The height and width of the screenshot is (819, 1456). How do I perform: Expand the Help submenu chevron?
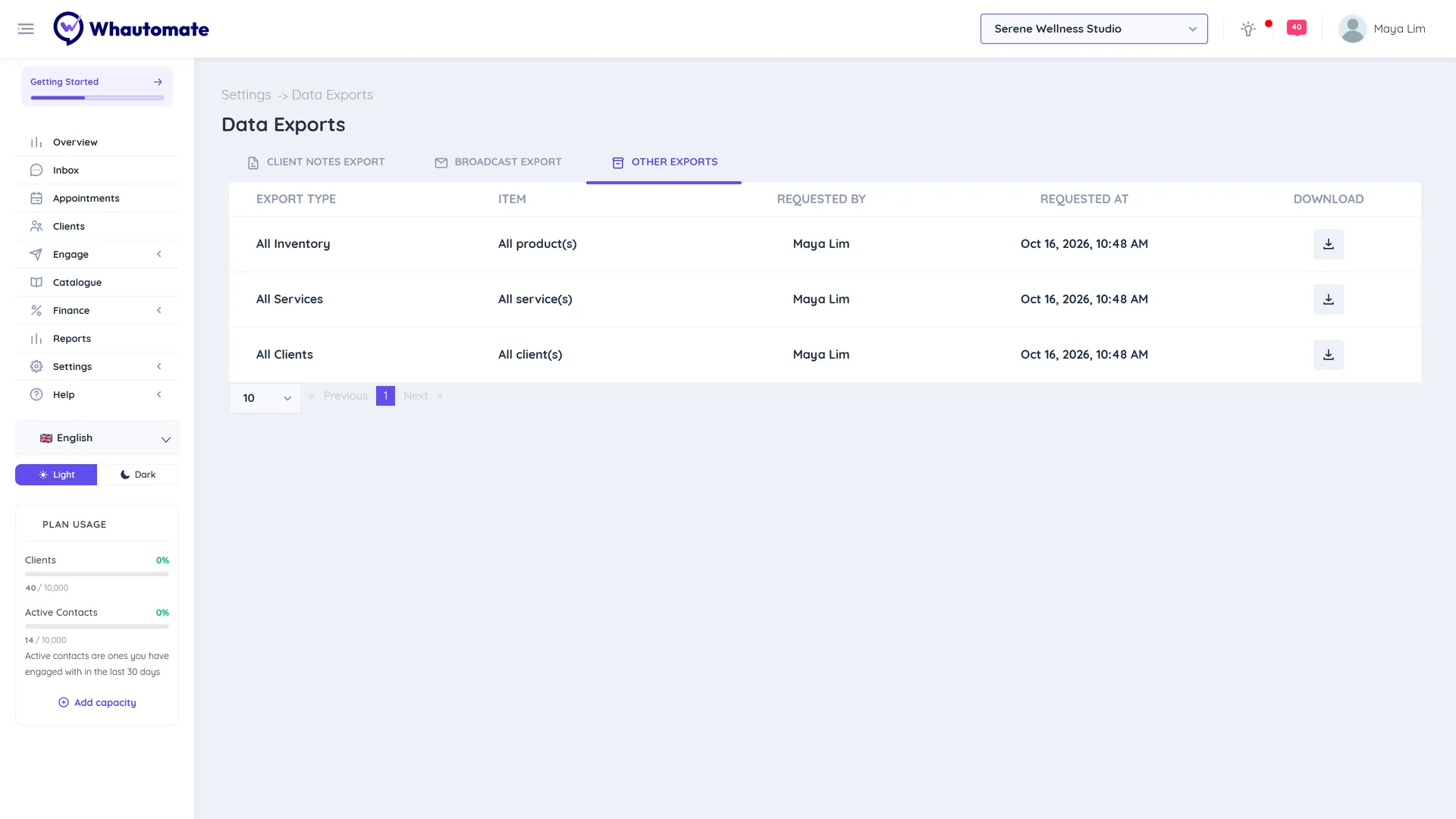point(159,395)
